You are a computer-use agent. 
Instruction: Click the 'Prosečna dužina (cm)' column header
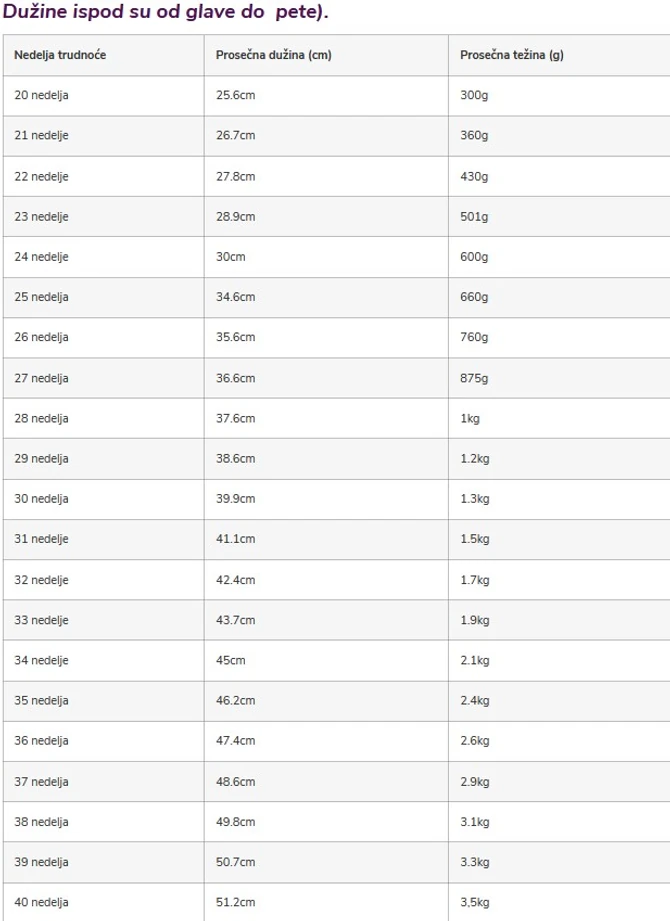tap(273, 55)
